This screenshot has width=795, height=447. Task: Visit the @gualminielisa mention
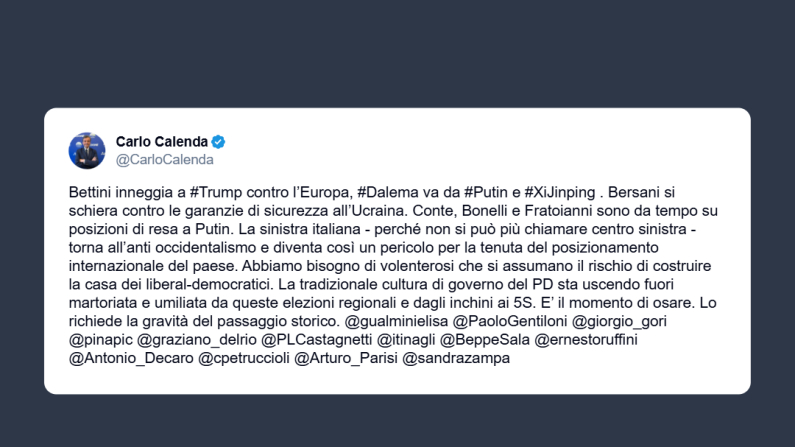398,323
